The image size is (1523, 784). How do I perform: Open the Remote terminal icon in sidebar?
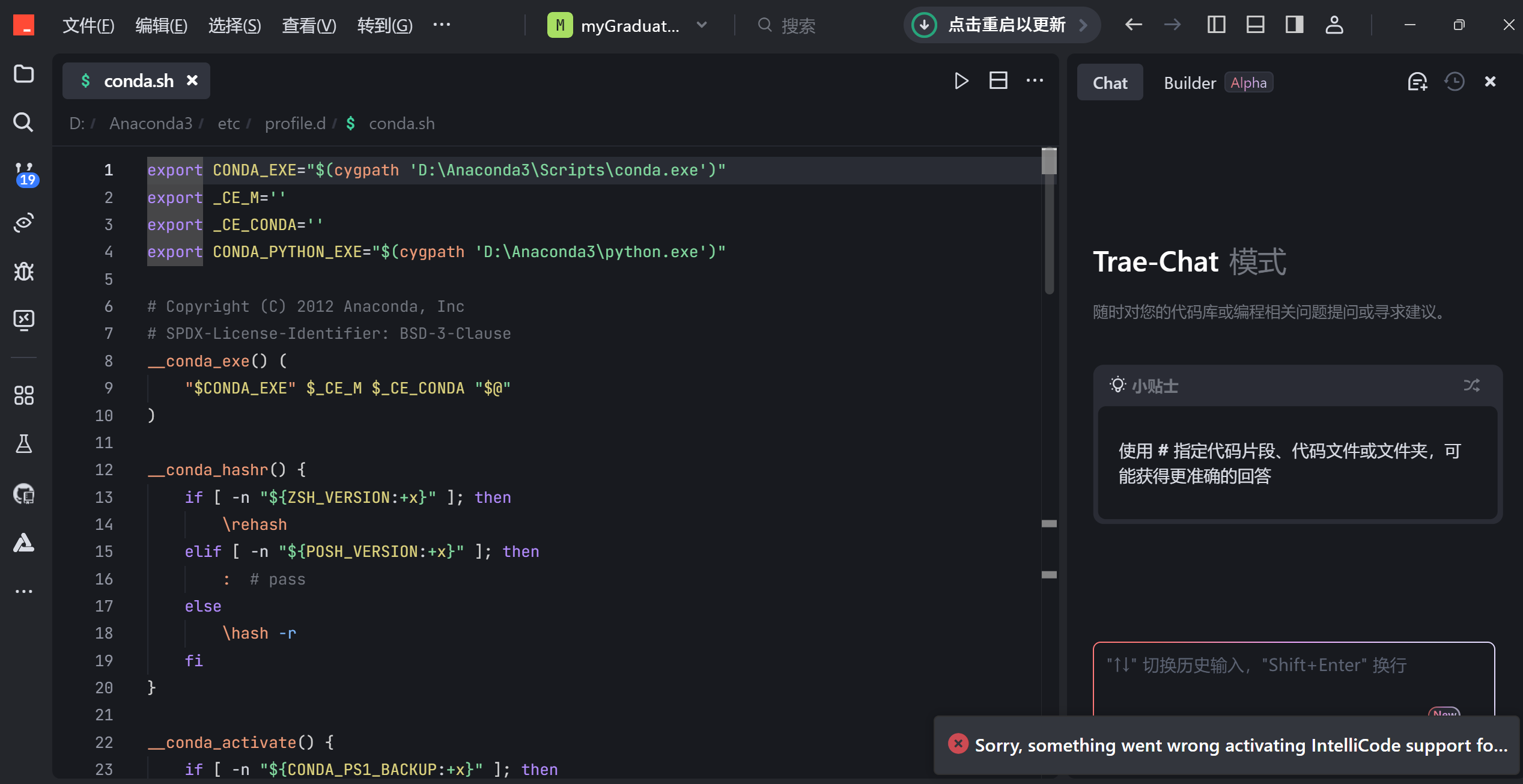click(x=24, y=319)
